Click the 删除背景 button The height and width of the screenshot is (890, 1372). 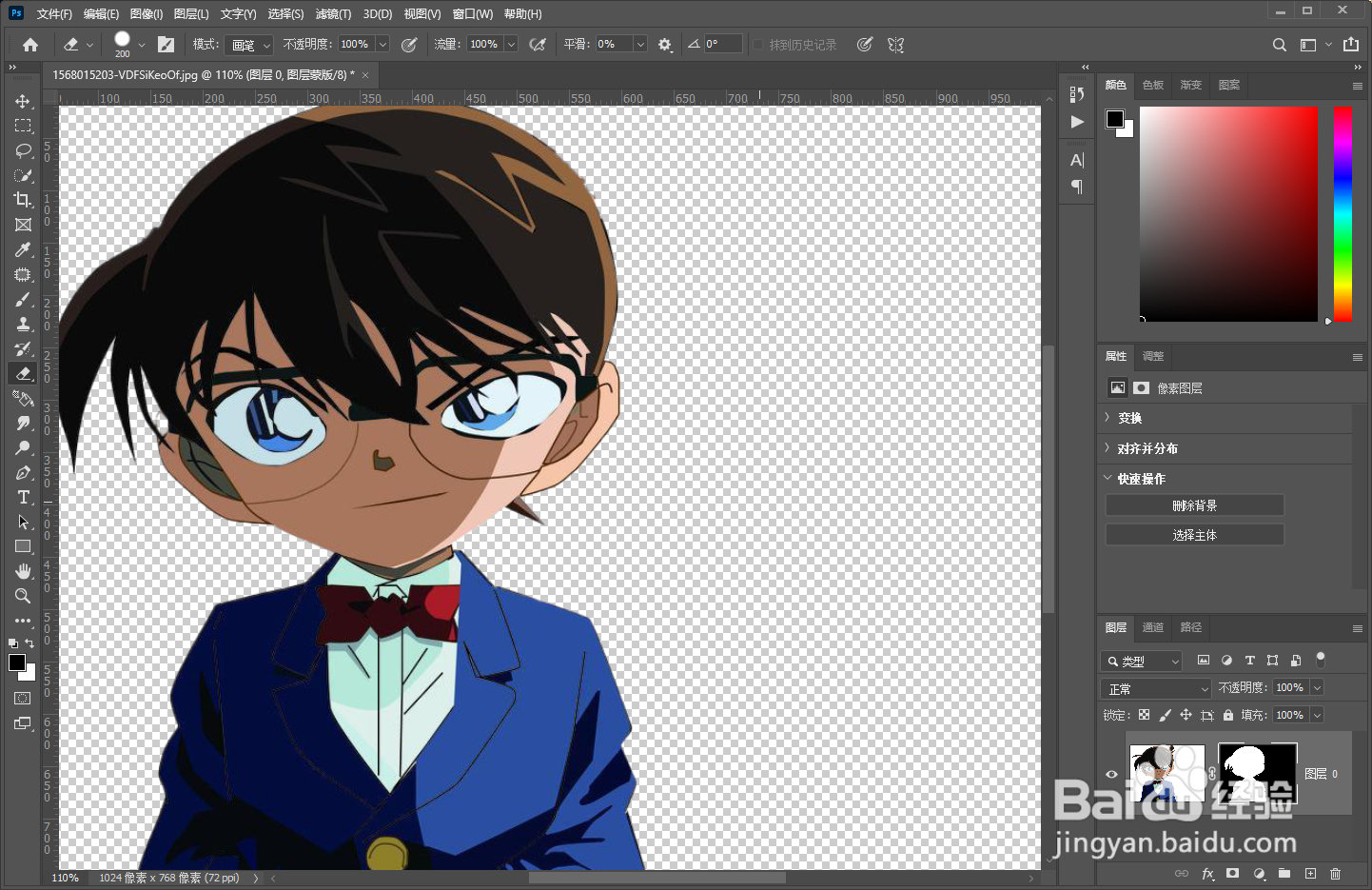pos(1195,505)
